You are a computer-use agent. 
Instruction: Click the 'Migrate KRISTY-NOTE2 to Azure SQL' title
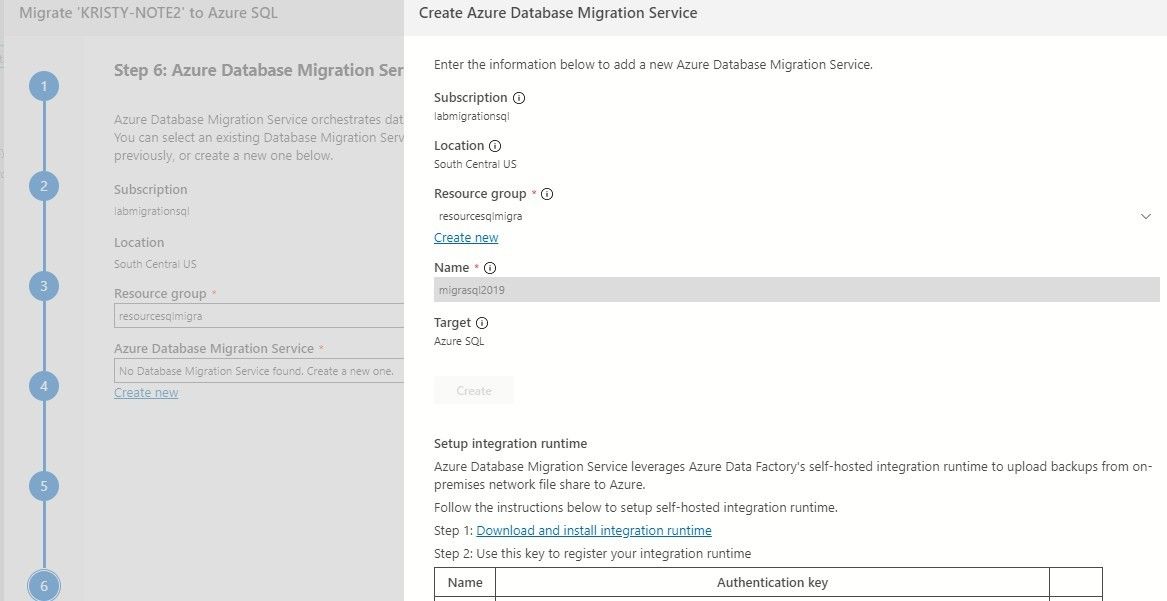click(148, 13)
